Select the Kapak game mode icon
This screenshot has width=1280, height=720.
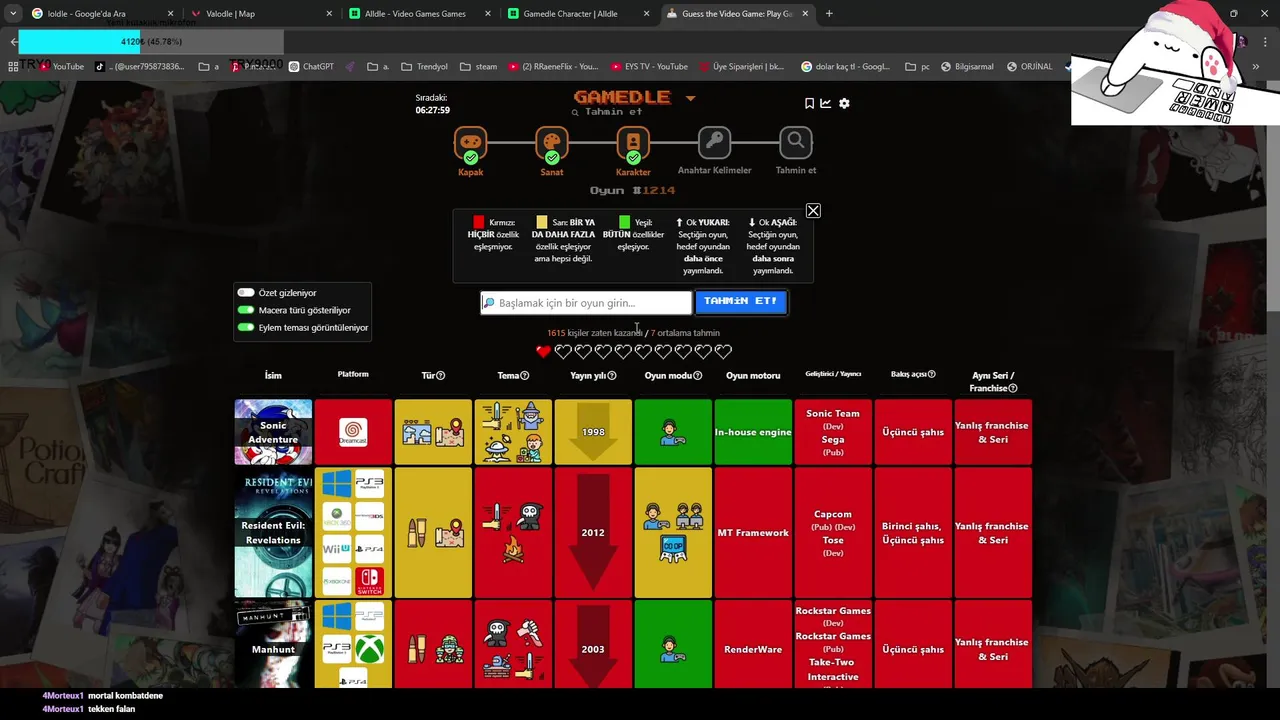click(470, 144)
